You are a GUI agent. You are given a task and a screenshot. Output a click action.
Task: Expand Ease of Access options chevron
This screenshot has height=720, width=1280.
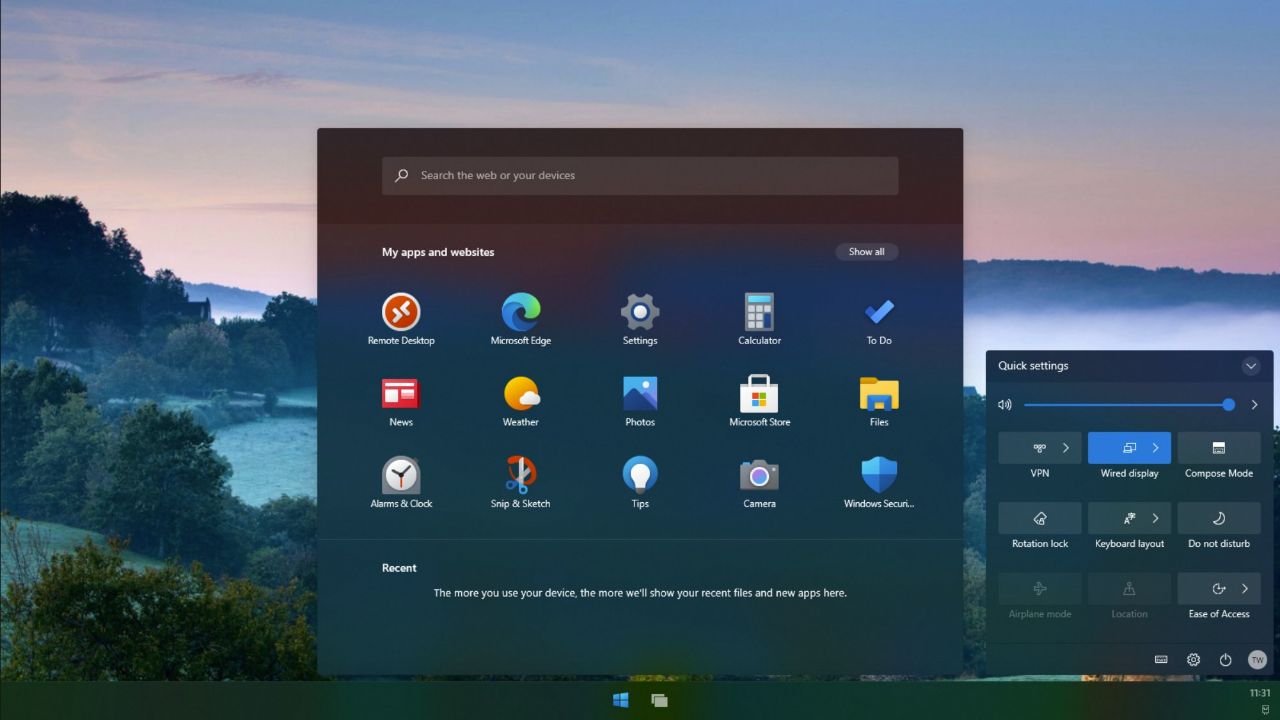coord(1245,588)
